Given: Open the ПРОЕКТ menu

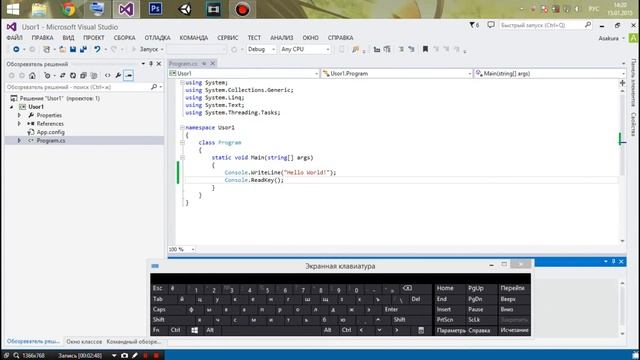Looking at the screenshot, I should 94,38.
